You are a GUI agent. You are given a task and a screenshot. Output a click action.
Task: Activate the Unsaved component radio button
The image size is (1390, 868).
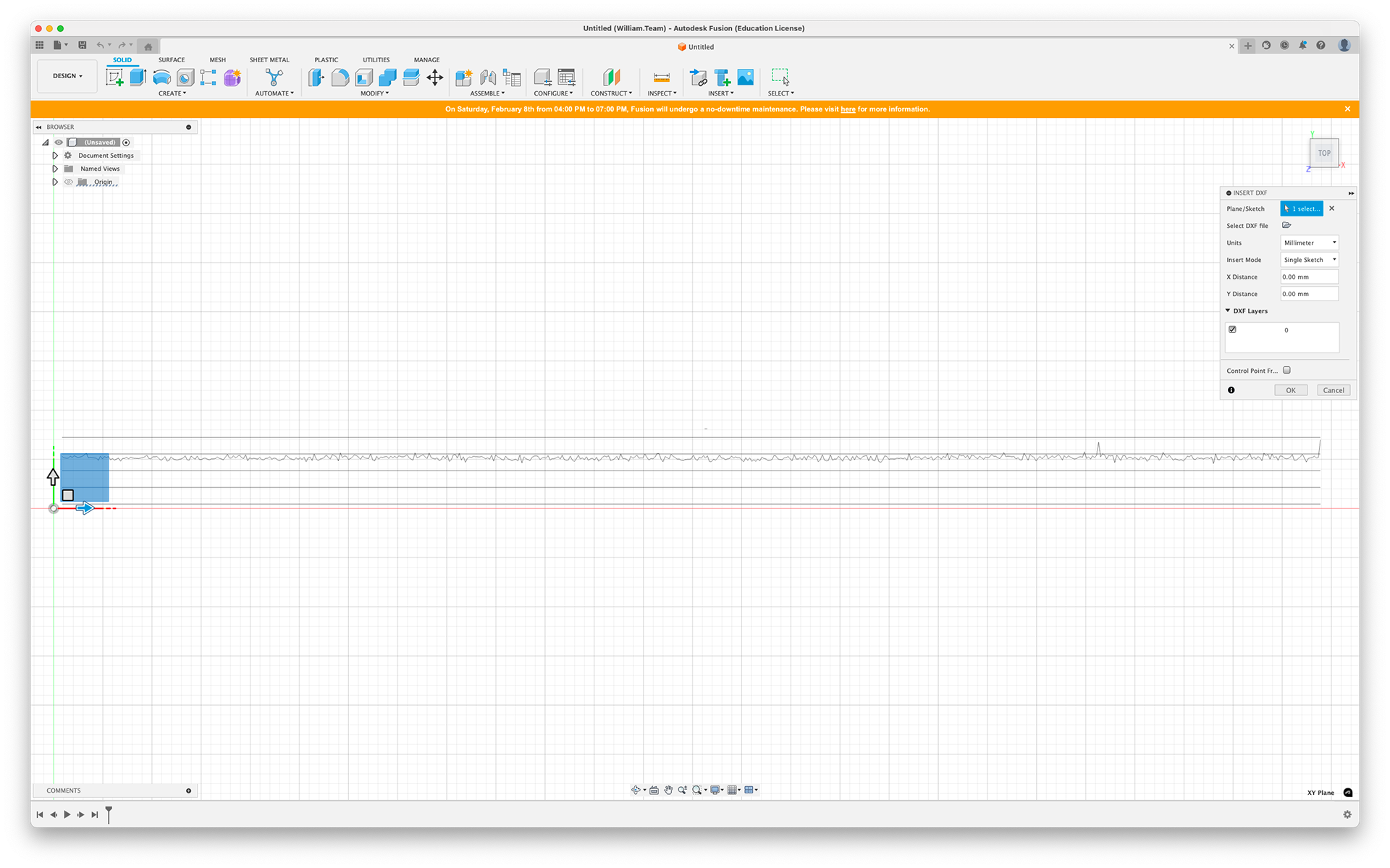[x=126, y=143]
